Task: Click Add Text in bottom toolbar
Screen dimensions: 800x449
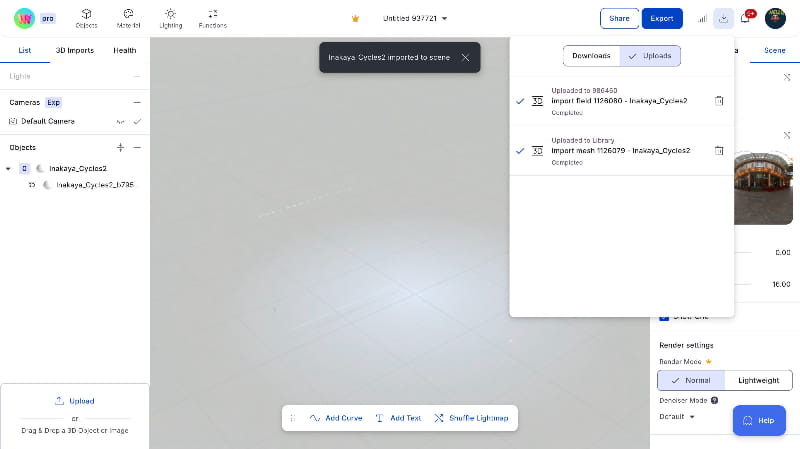Action: 398,418
